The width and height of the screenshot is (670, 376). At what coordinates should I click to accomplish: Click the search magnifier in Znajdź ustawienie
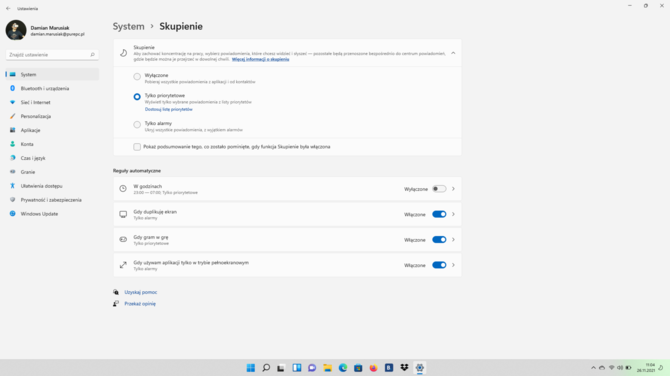point(92,55)
